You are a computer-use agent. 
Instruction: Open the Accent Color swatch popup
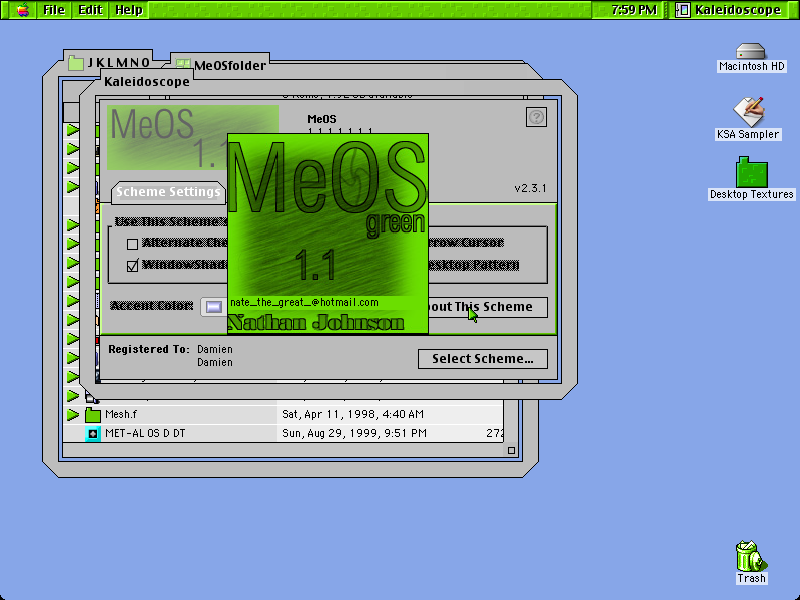(213, 307)
